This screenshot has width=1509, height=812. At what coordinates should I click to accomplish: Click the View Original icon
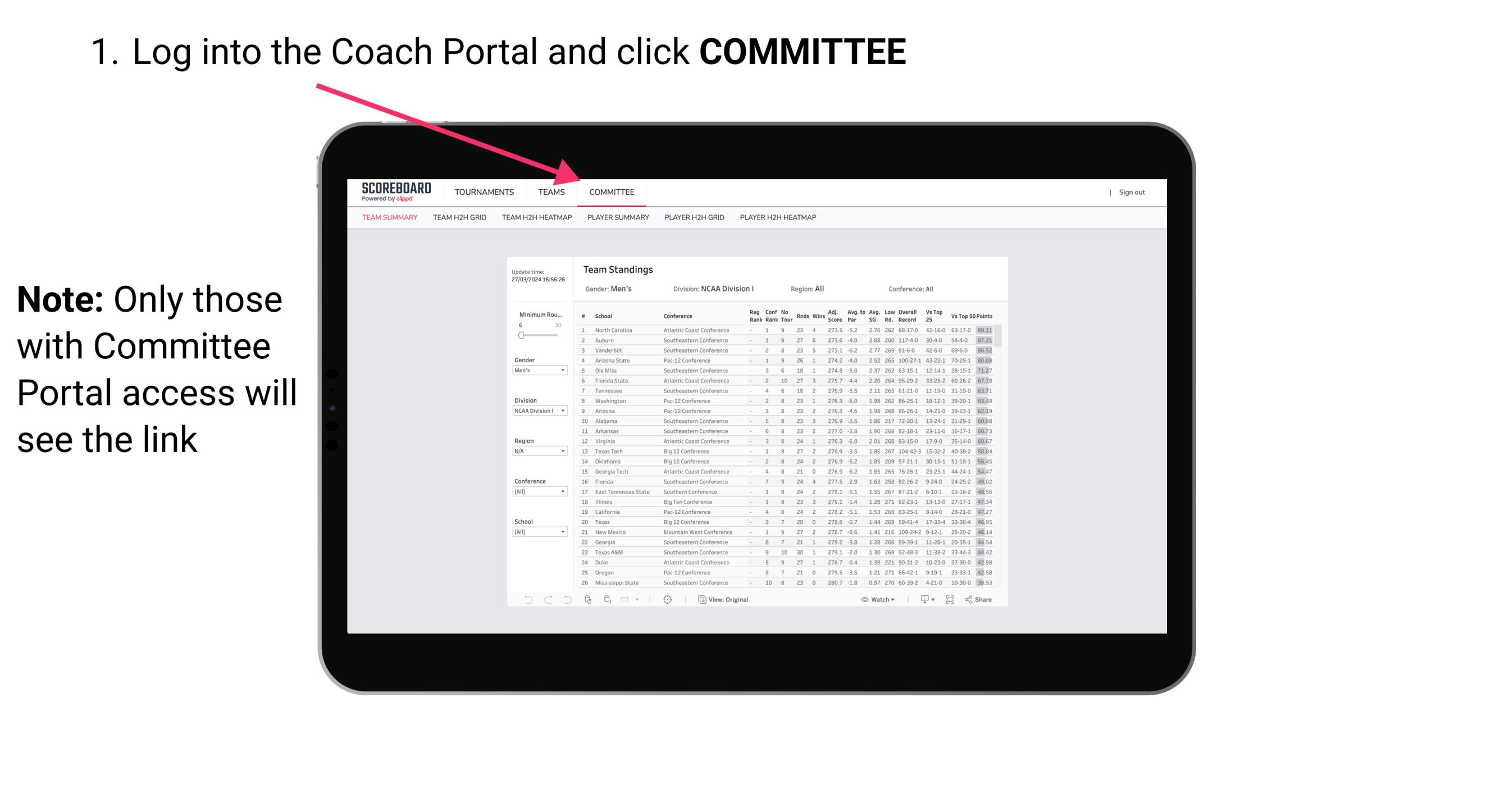coord(700,600)
